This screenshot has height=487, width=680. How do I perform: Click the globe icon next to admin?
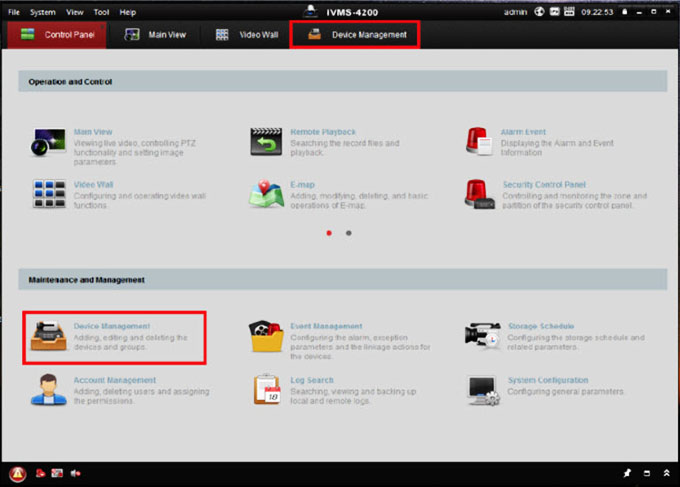(x=539, y=12)
